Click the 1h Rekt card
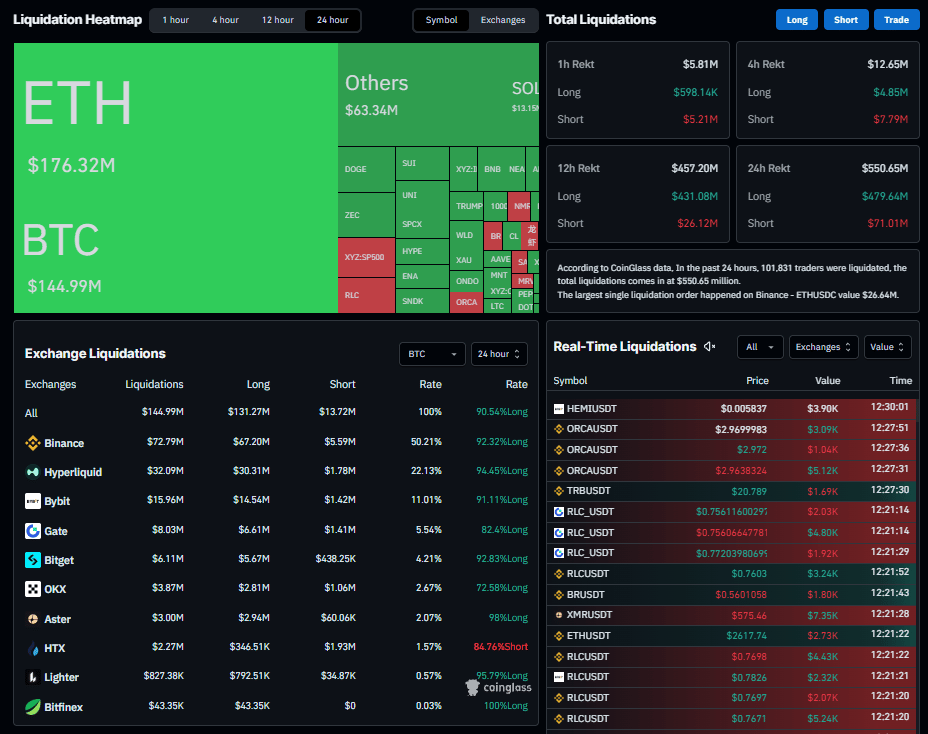928x734 pixels. [x=637, y=90]
